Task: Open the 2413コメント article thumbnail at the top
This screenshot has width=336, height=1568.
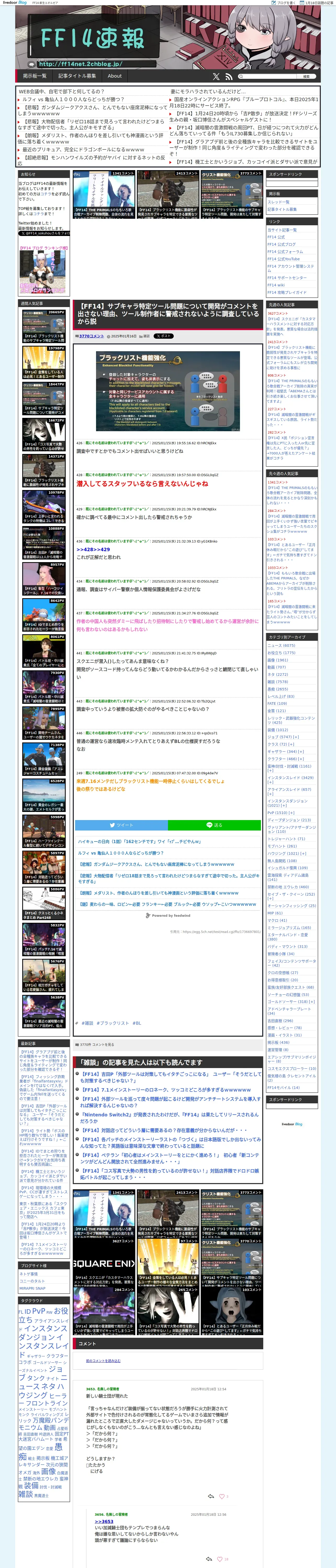Action: click(168, 194)
